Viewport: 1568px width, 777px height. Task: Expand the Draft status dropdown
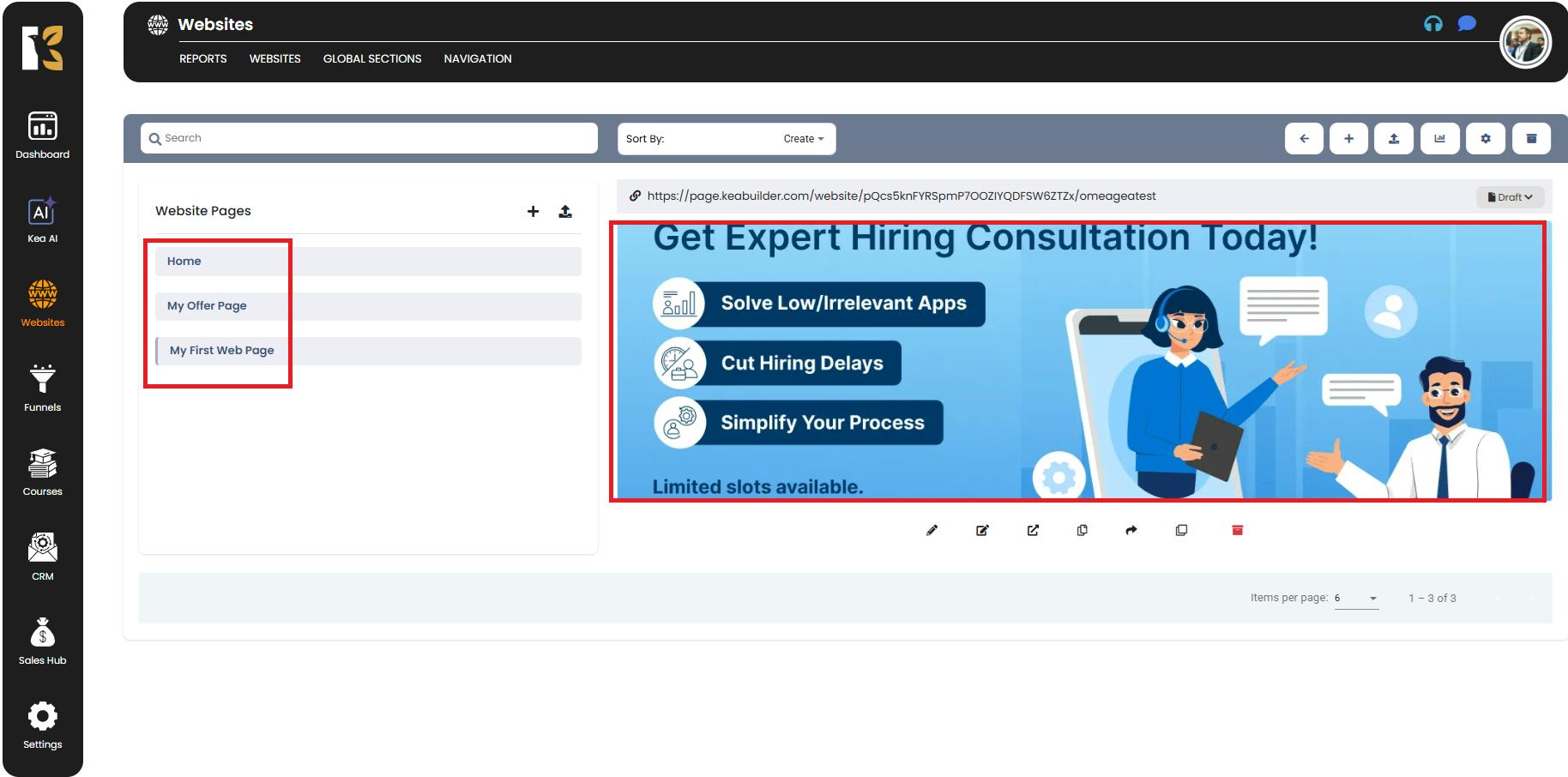(1510, 197)
